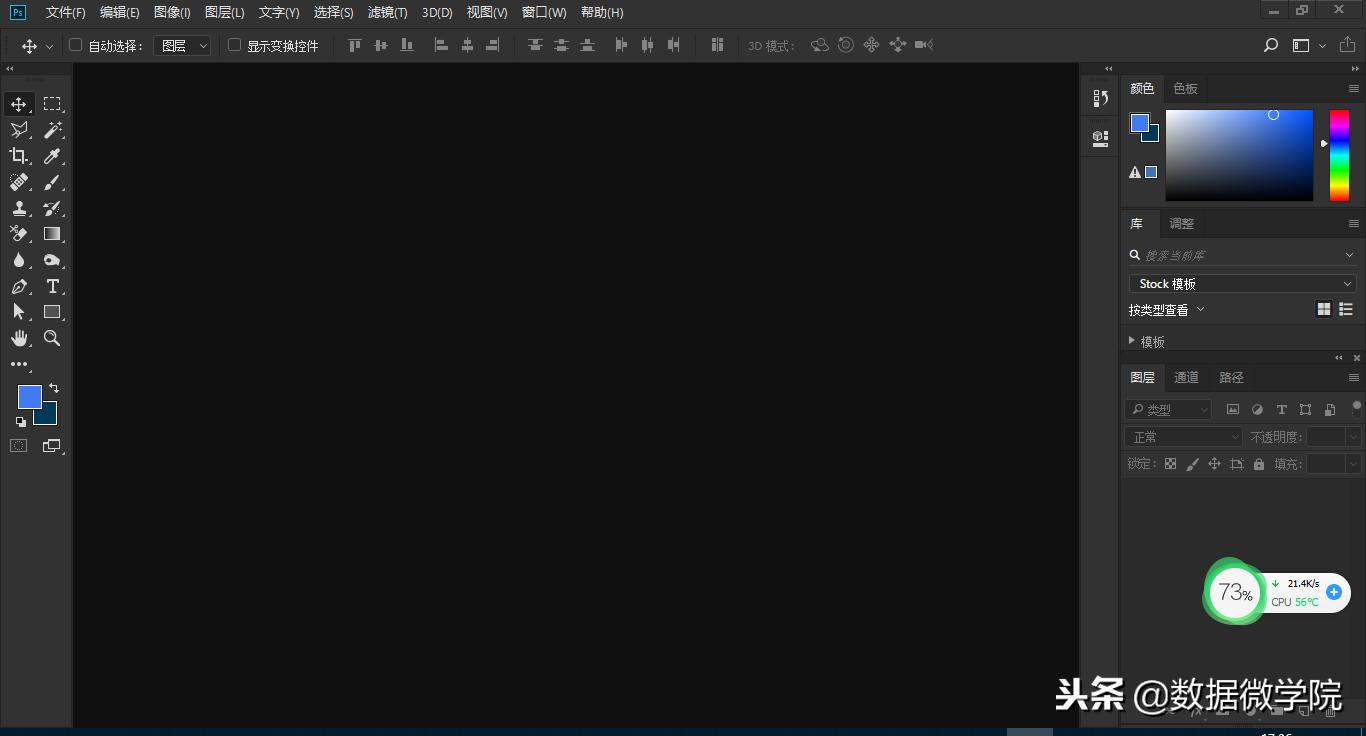Pick the Magic Wand tool
The height and width of the screenshot is (736, 1366).
click(52, 130)
